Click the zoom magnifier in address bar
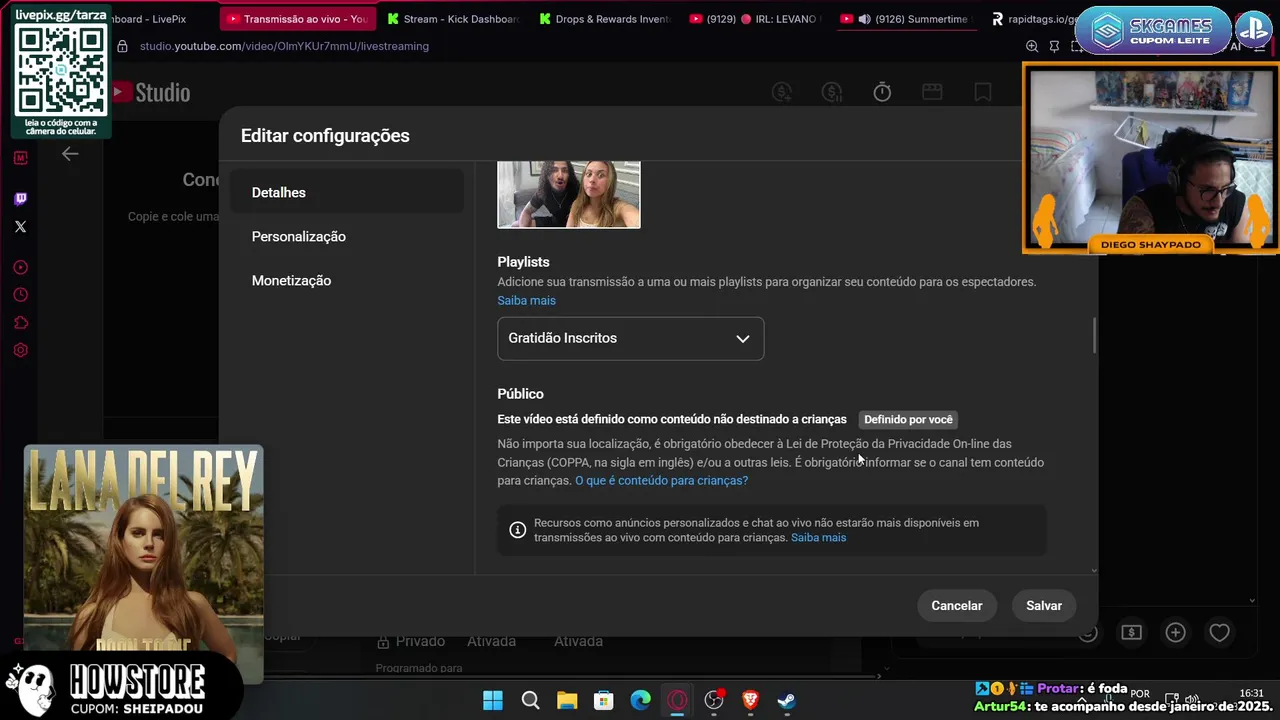1280x720 pixels. (x=1032, y=46)
